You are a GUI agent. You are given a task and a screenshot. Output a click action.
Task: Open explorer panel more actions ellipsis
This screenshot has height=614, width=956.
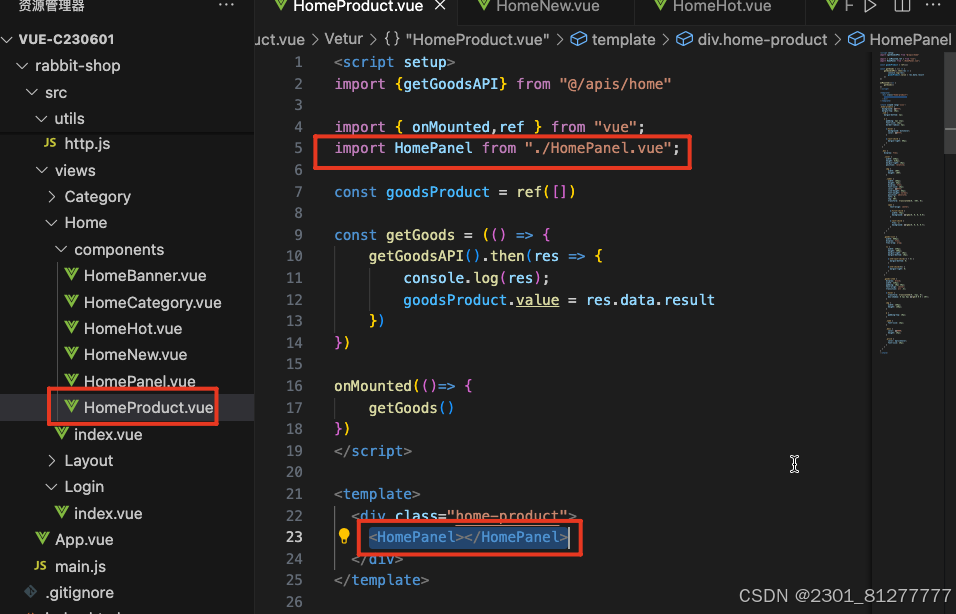pyautogui.click(x=226, y=5)
